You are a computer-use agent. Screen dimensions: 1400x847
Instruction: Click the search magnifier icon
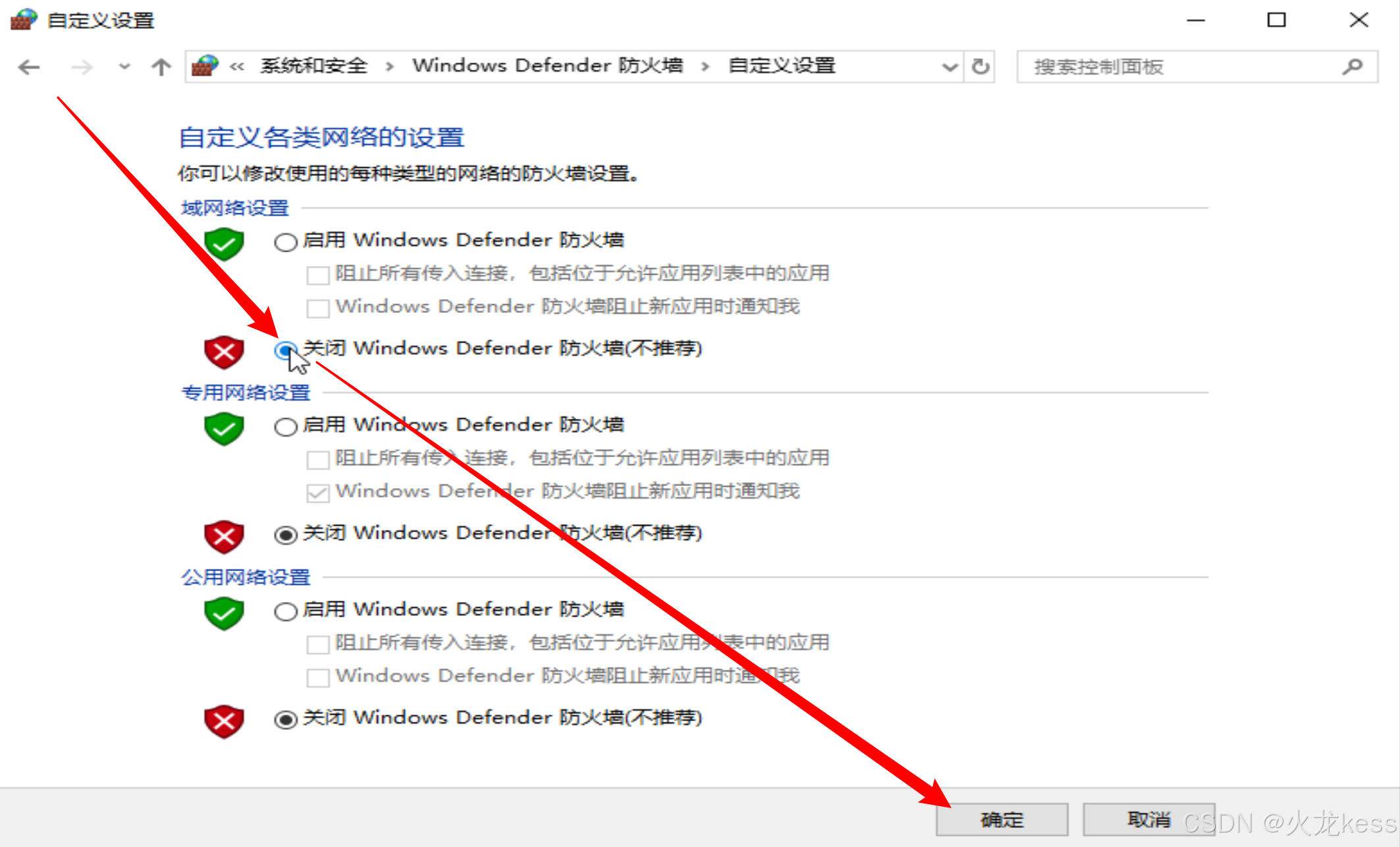[x=1353, y=67]
